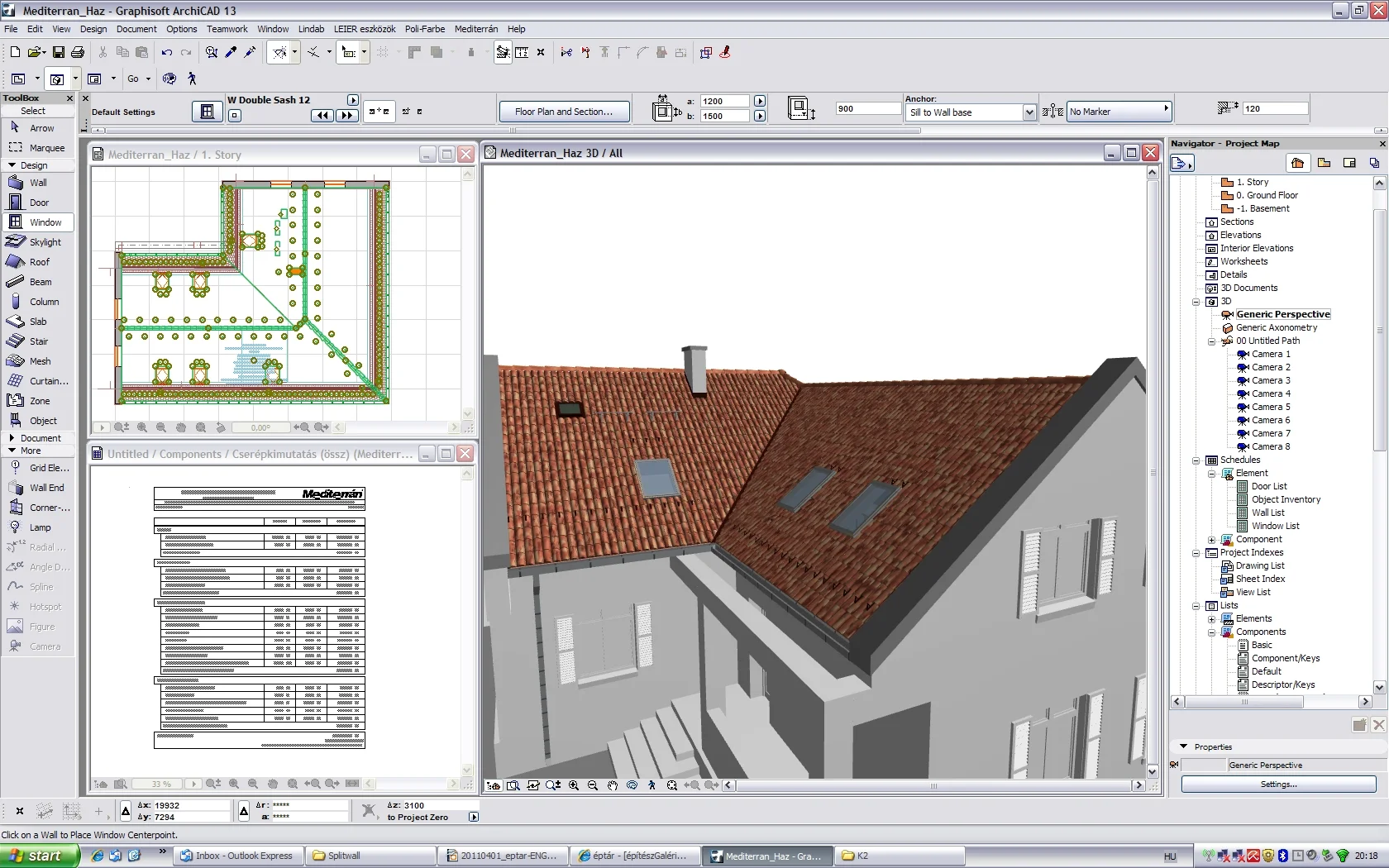Select the Mesh tool
This screenshot has width=1389, height=868.
[38, 361]
